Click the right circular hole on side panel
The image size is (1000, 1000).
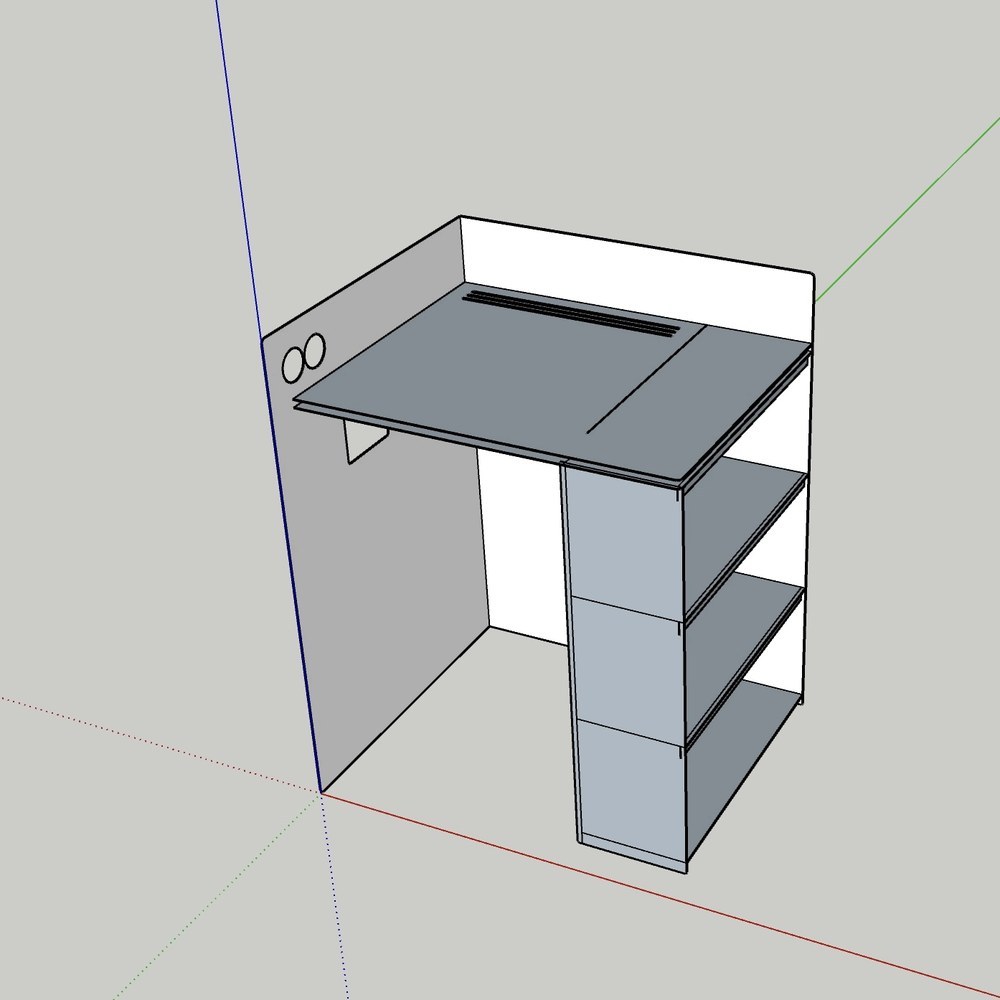(x=314, y=351)
